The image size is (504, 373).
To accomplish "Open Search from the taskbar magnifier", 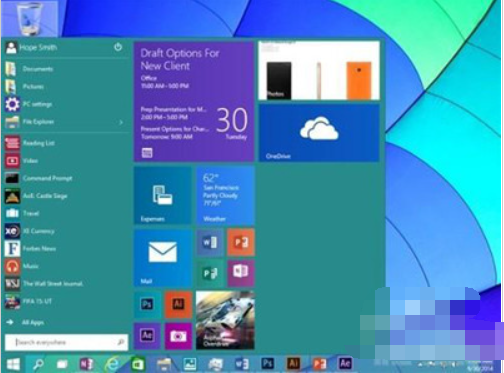I will click(37, 364).
